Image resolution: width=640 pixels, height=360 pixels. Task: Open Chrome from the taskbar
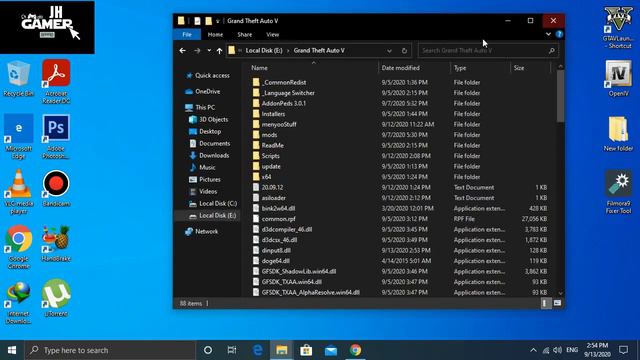pos(356,350)
